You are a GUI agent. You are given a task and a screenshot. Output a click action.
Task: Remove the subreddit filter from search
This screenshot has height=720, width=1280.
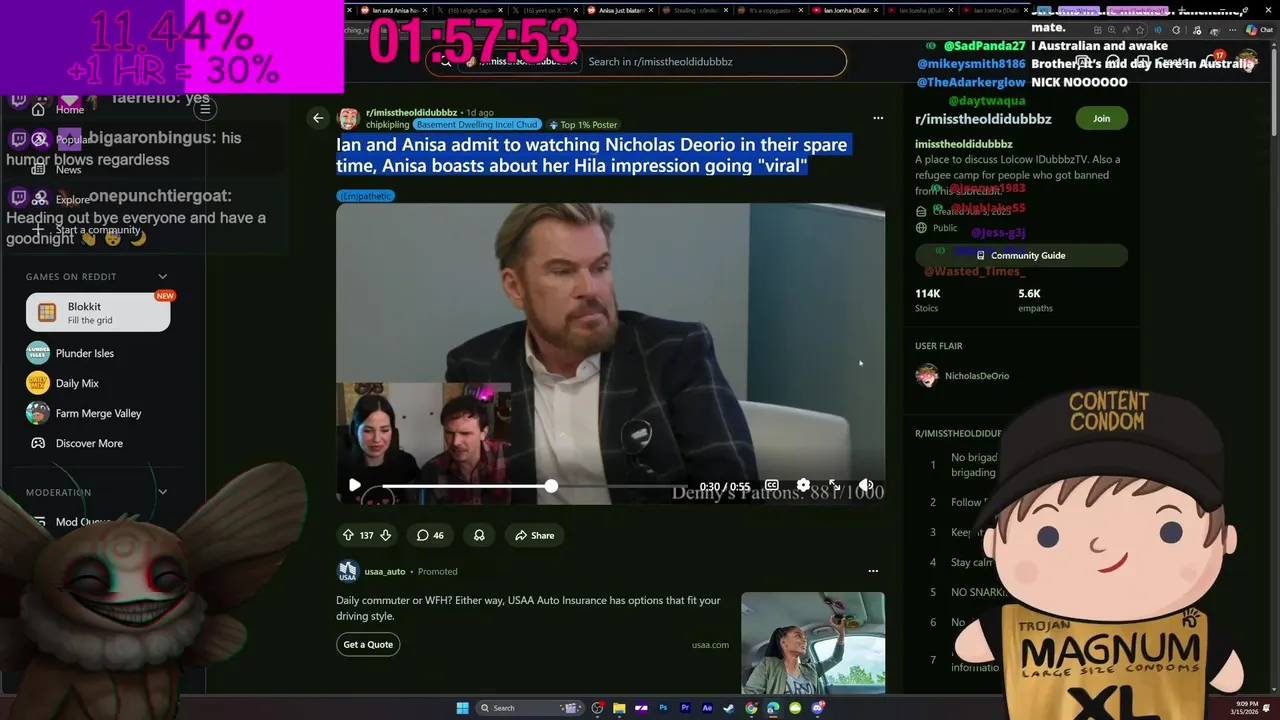573,61
